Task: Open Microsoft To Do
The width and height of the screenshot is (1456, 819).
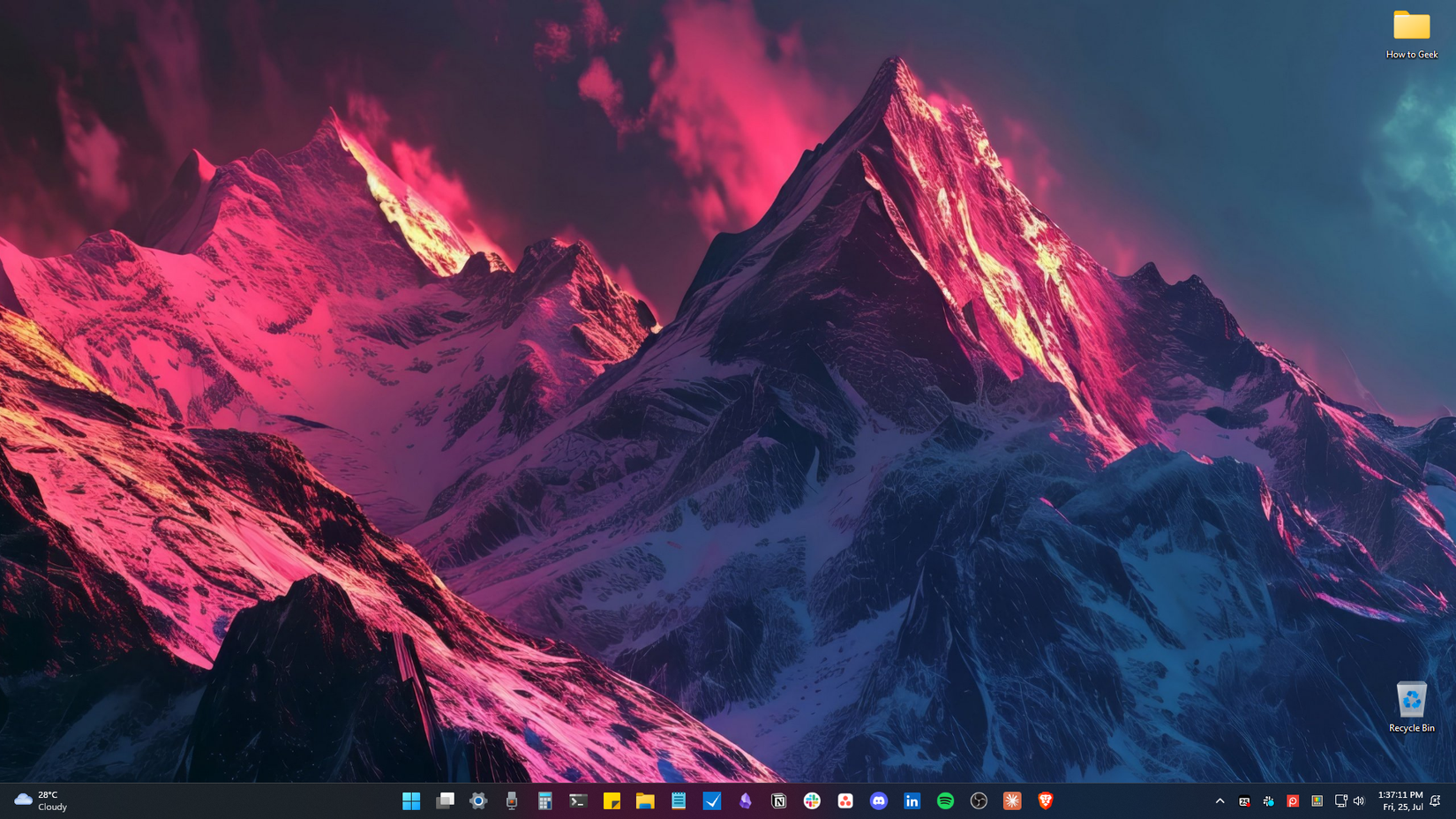Action: pyautogui.click(x=712, y=800)
